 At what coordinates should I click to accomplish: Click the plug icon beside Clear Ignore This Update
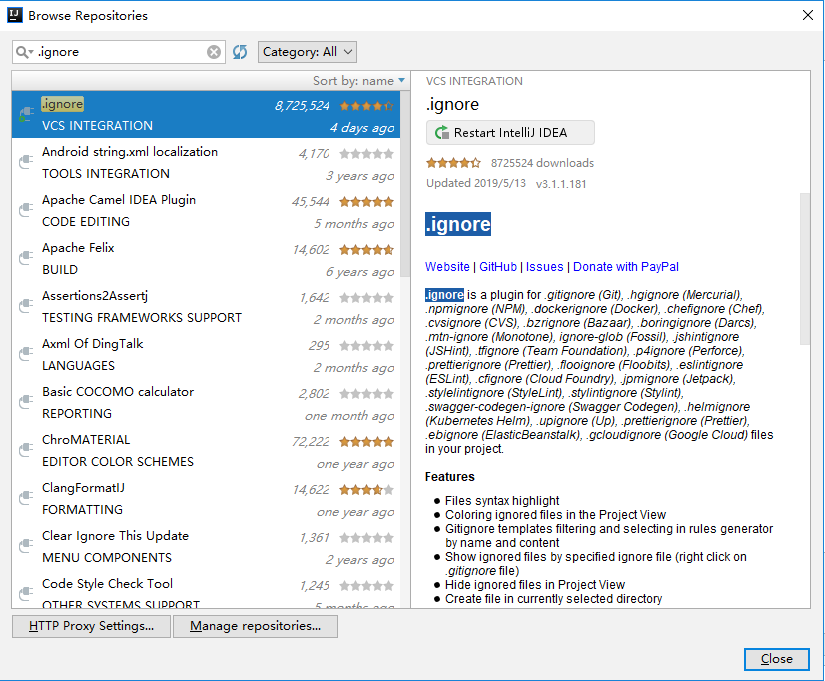(x=26, y=546)
